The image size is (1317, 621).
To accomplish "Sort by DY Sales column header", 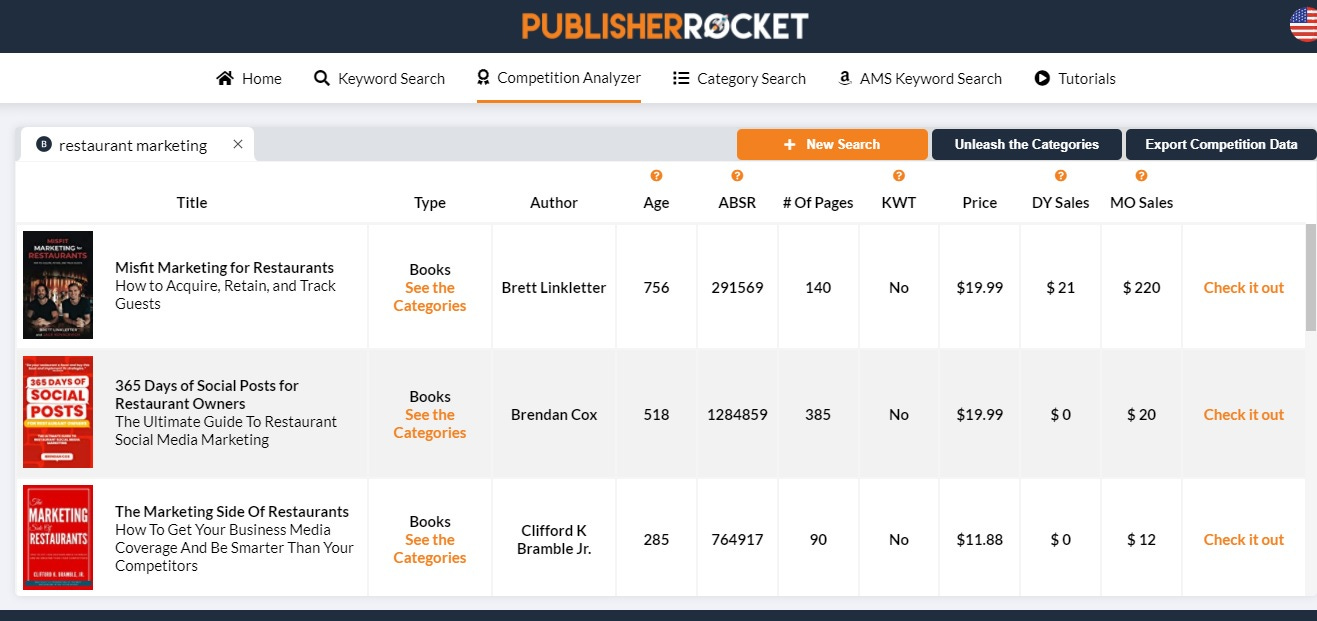I will [1061, 202].
